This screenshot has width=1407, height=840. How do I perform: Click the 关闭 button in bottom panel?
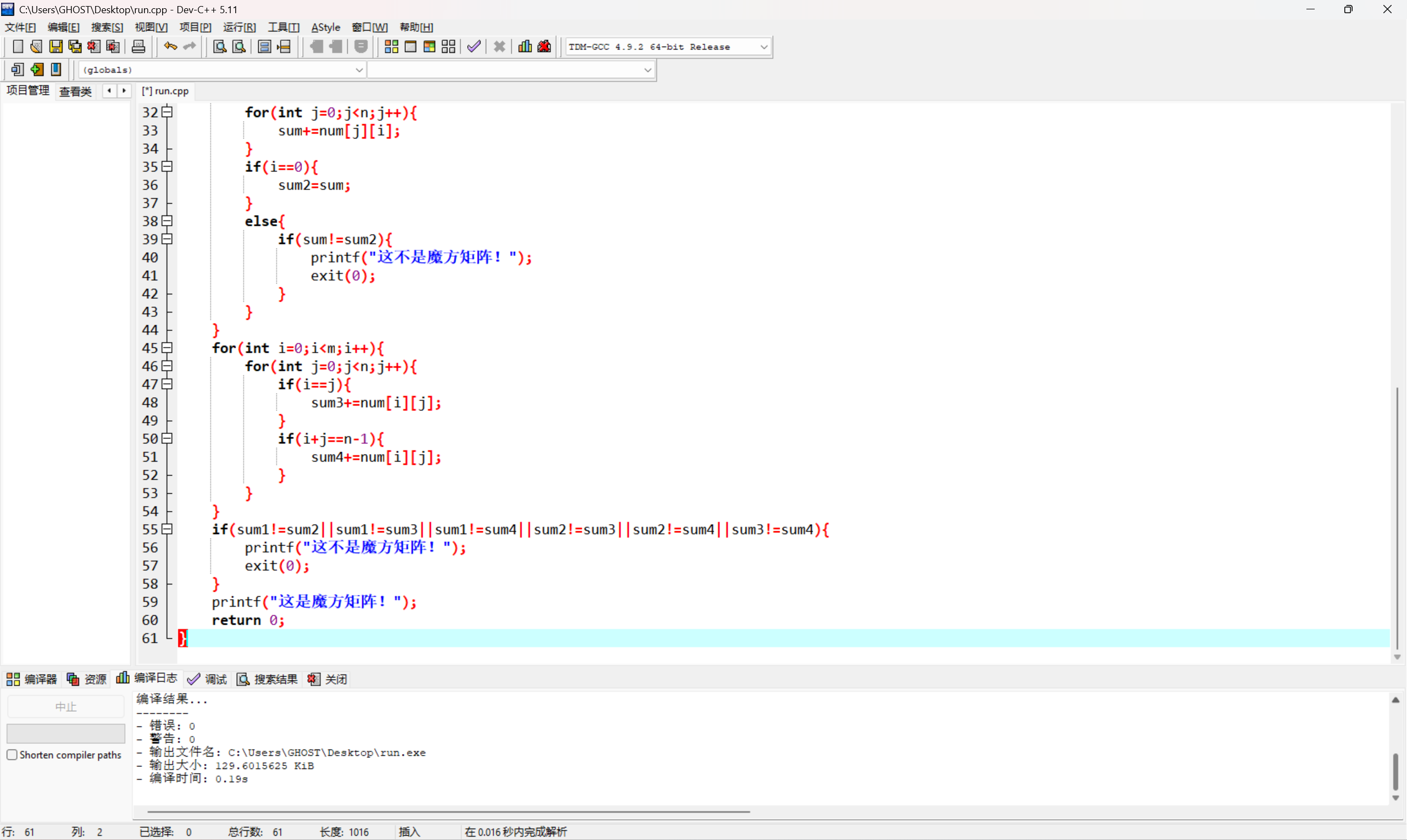point(327,678)
